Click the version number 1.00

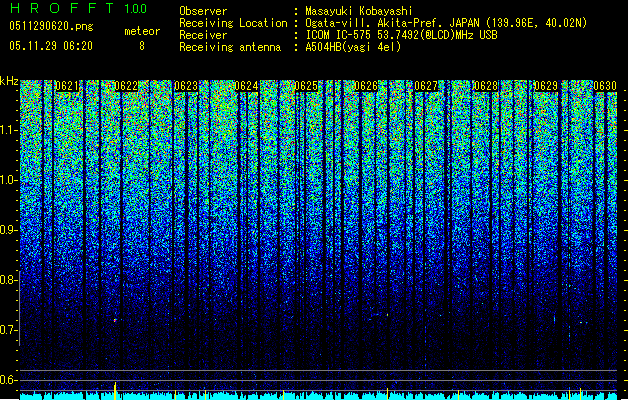[136, 9]
